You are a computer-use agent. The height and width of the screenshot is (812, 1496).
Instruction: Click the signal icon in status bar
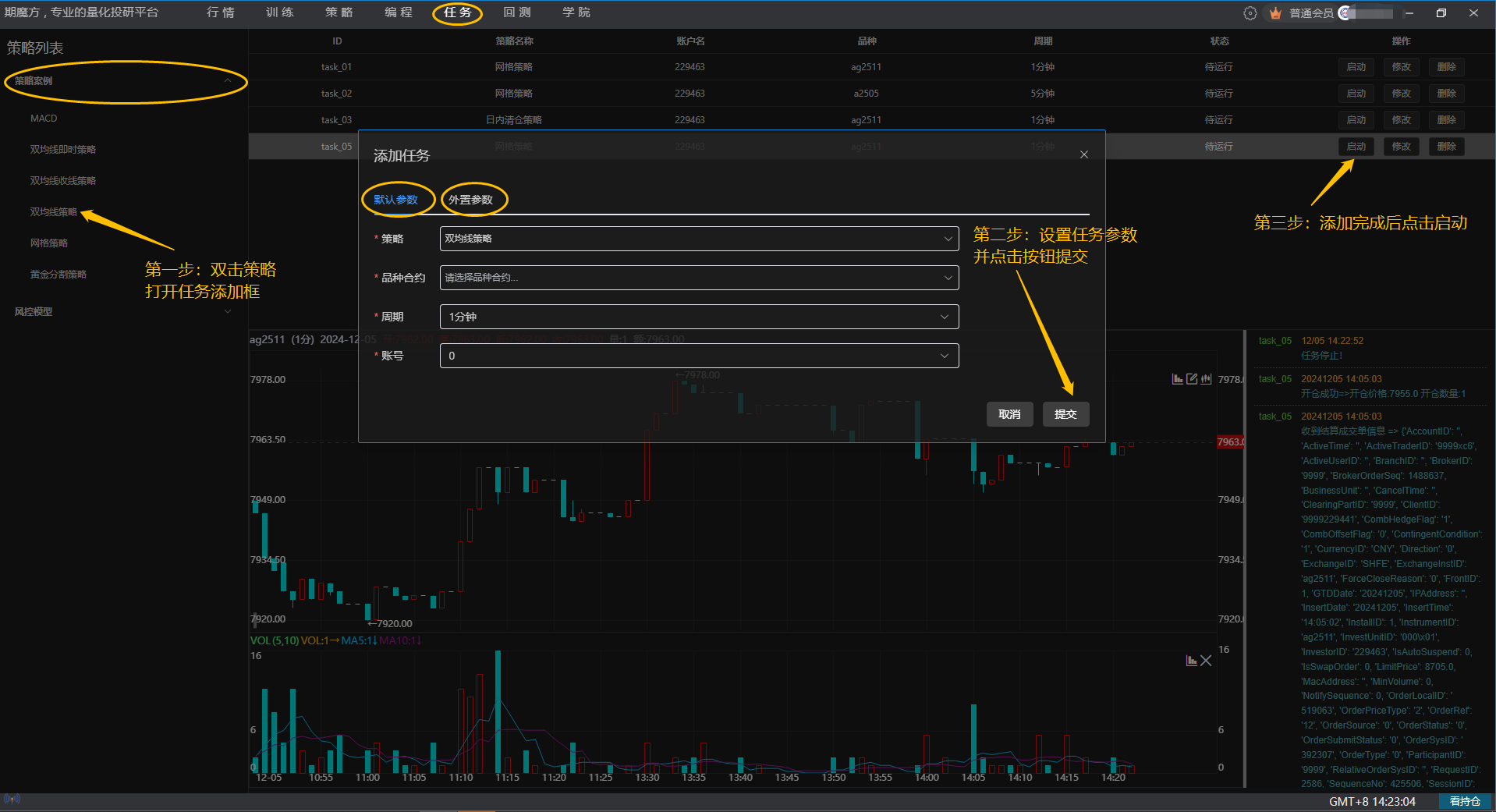point(11,800)
